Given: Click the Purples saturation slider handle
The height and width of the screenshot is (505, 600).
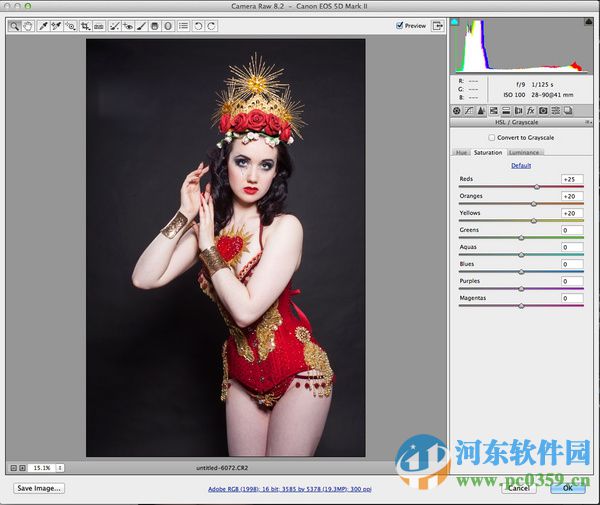Looking at the screenshot, I should (521, 289).
